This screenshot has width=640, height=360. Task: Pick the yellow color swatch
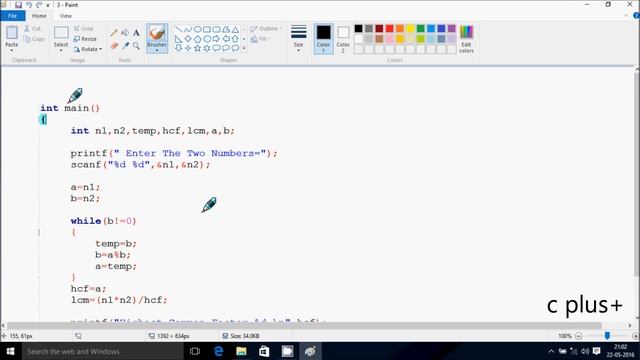410,28
